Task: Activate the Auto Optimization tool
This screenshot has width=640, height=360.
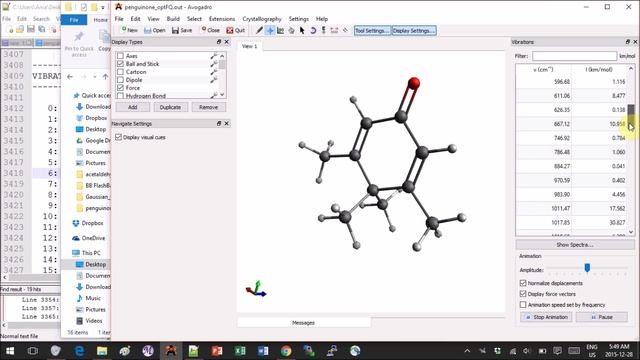Action: 324,30
